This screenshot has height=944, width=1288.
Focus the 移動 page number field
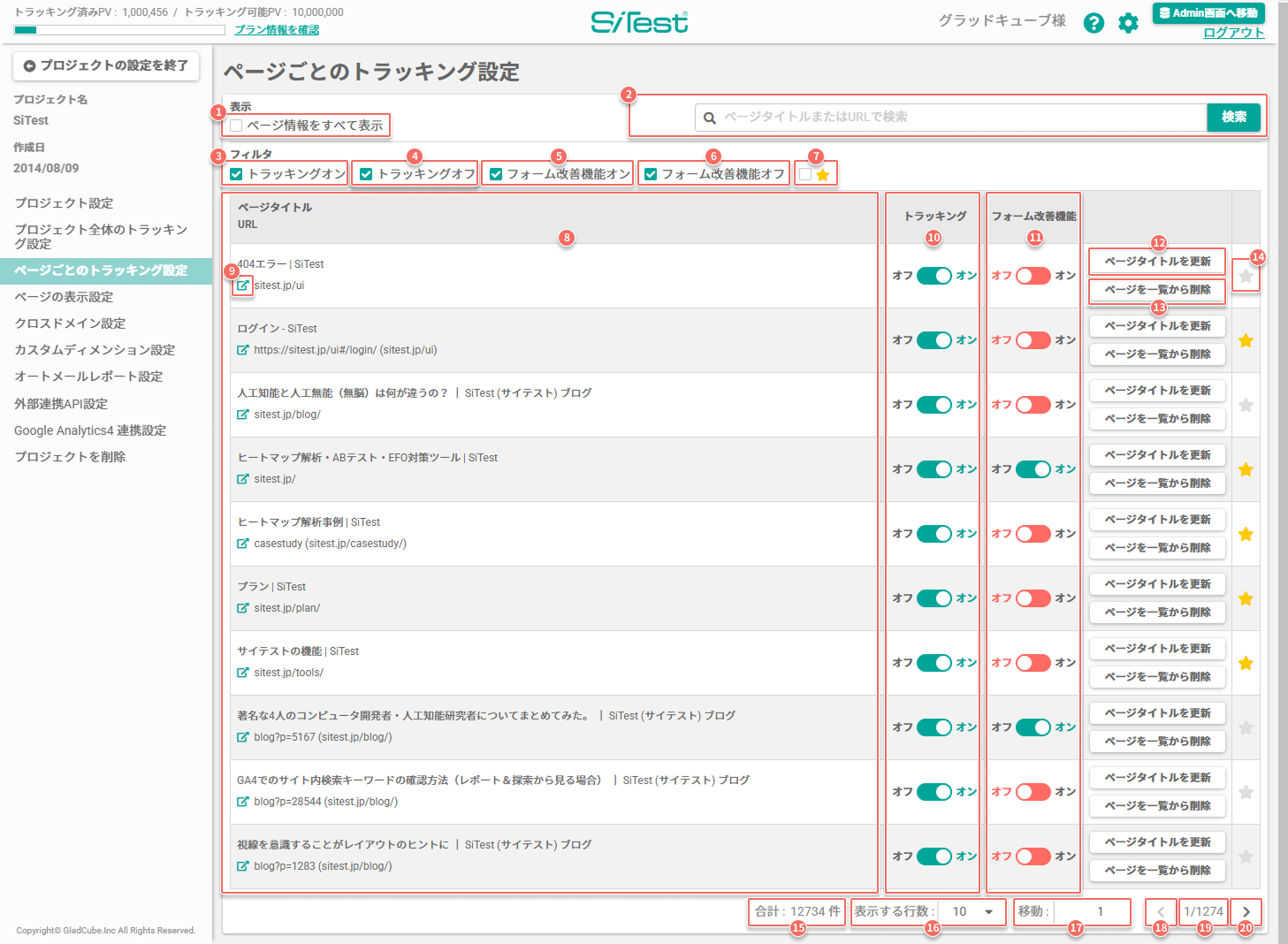[1093, 911]
